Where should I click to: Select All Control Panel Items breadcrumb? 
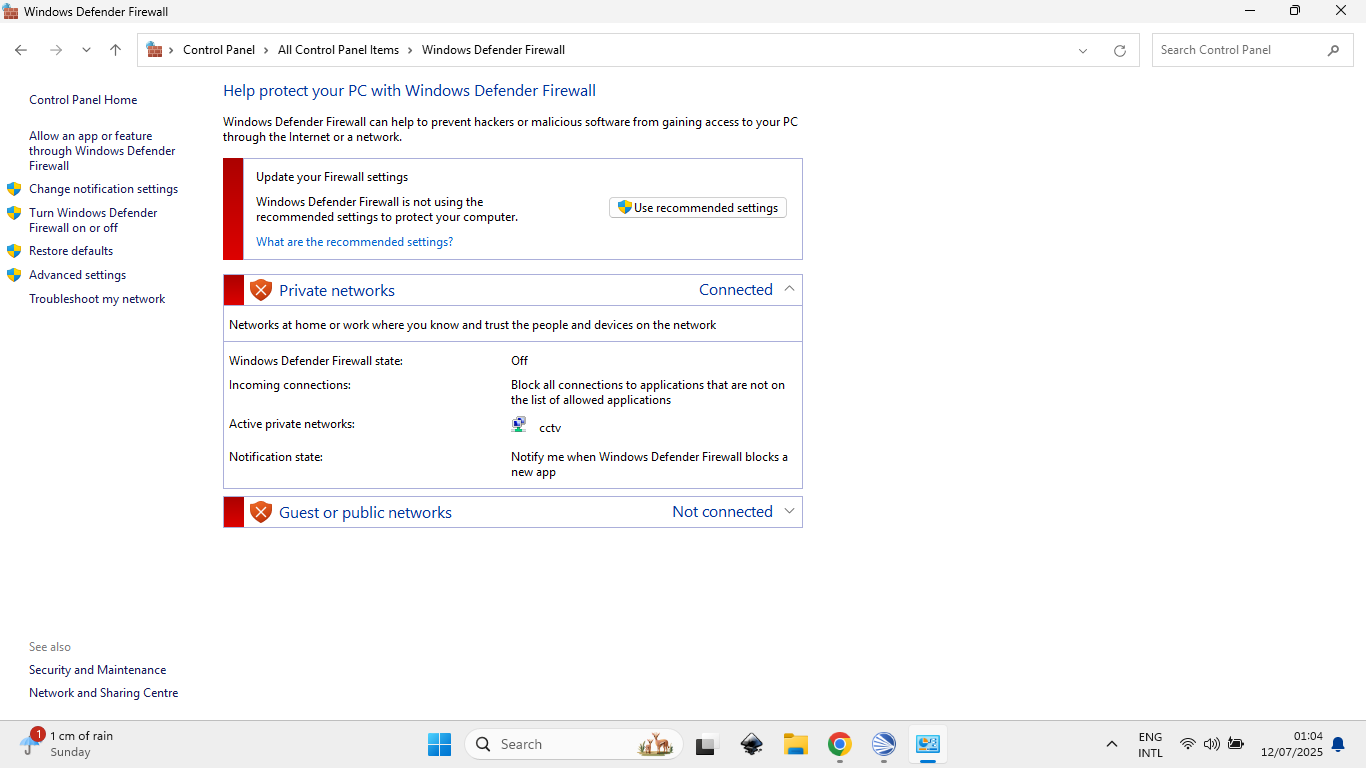point(338,50)
